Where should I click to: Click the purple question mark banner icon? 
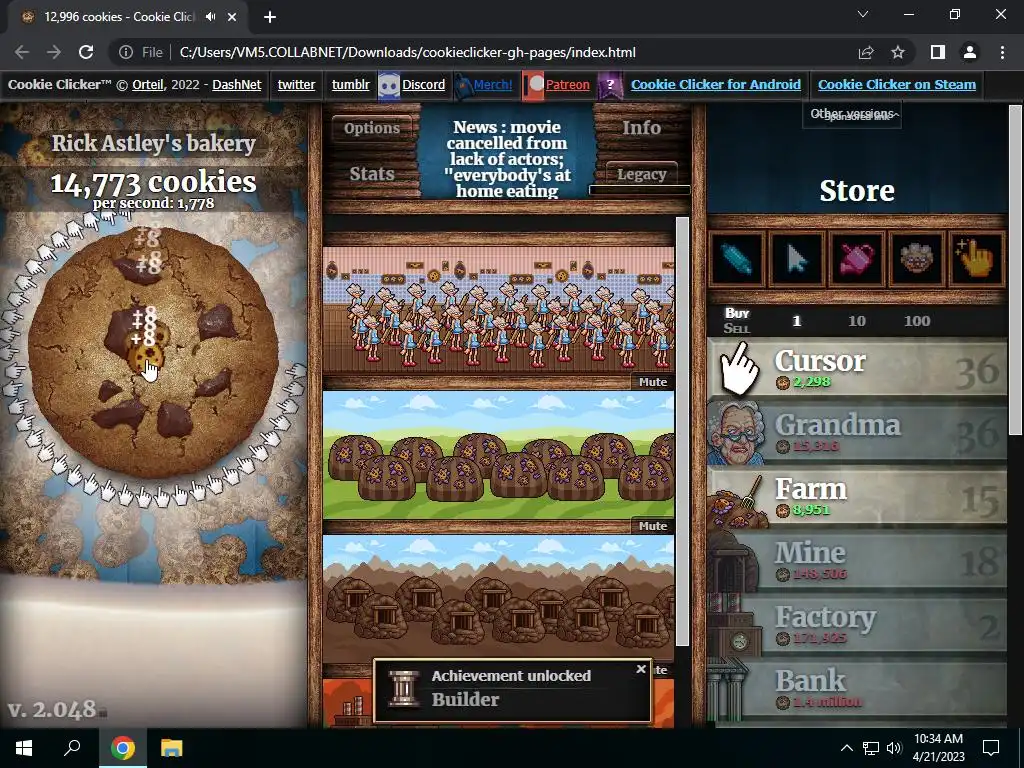coord(610,85)
